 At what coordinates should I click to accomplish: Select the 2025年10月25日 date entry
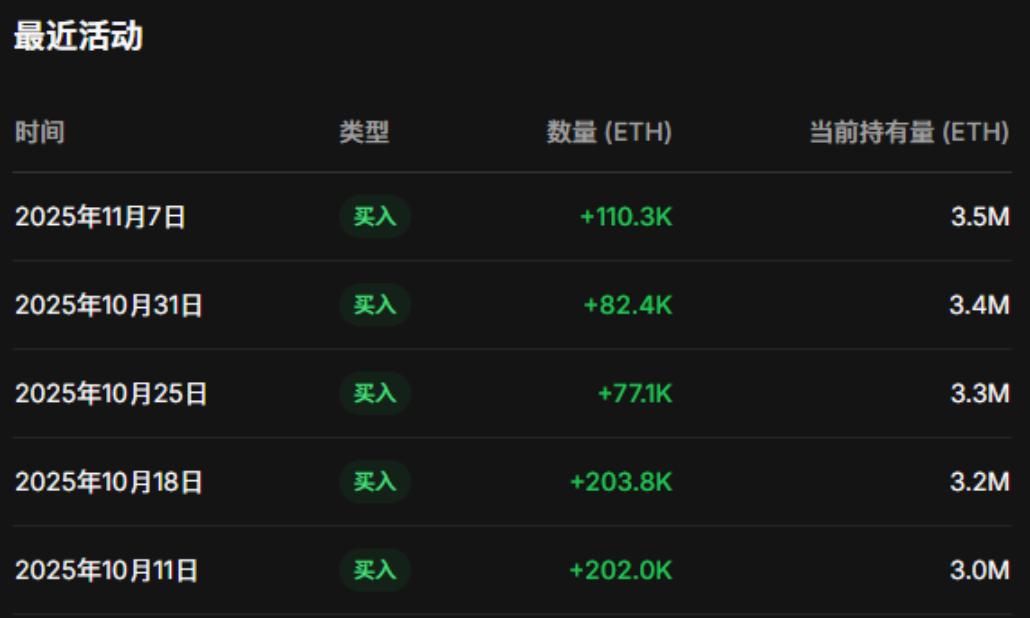point(110,394)
